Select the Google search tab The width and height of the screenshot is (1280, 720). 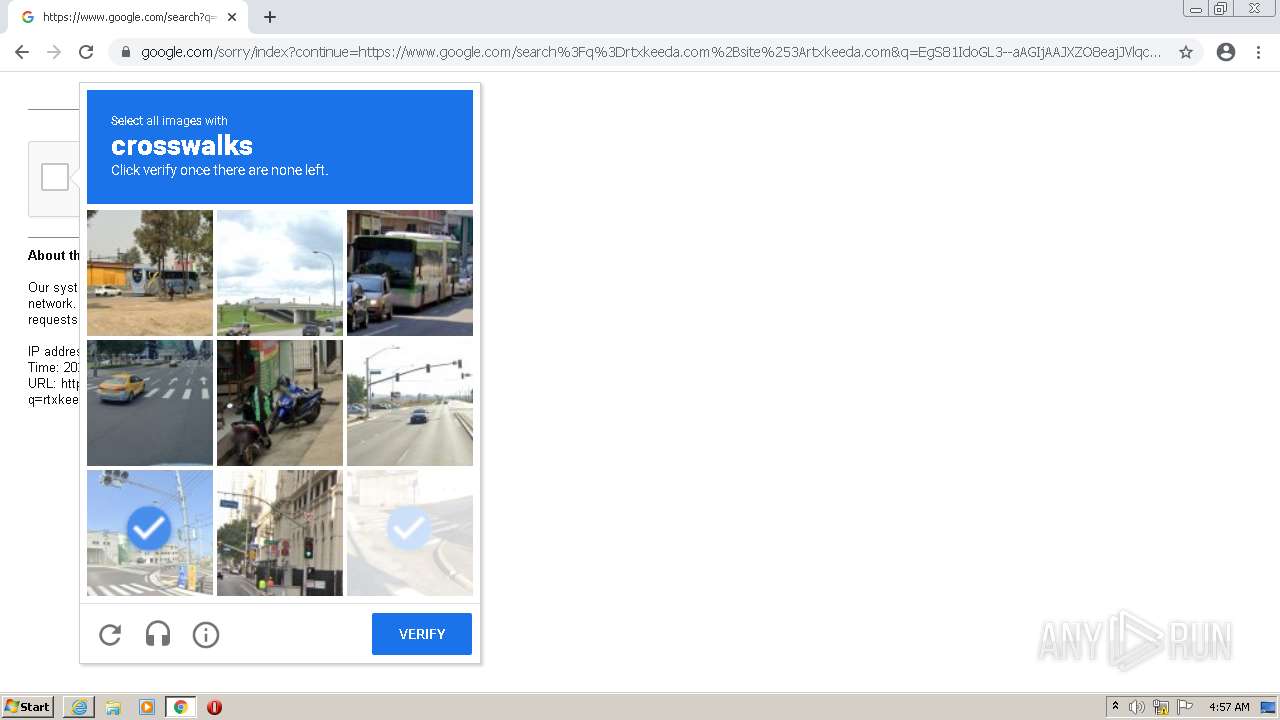point(128,17)
